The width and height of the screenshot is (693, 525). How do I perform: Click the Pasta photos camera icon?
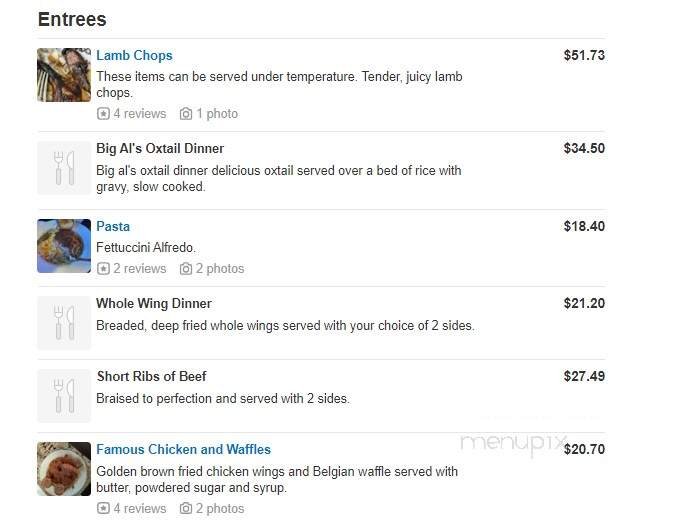[186, 269]
